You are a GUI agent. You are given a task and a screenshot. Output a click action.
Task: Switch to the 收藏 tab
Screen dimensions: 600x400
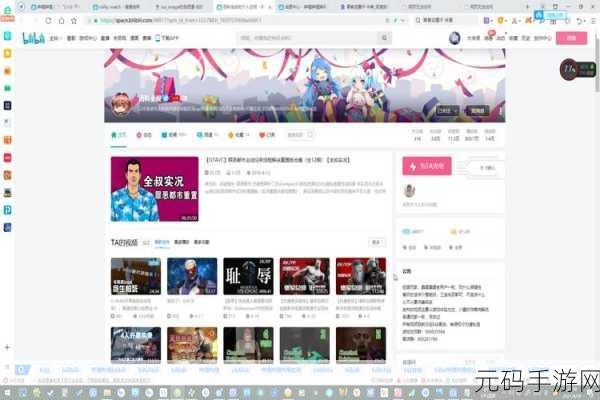tap(238, 135)
